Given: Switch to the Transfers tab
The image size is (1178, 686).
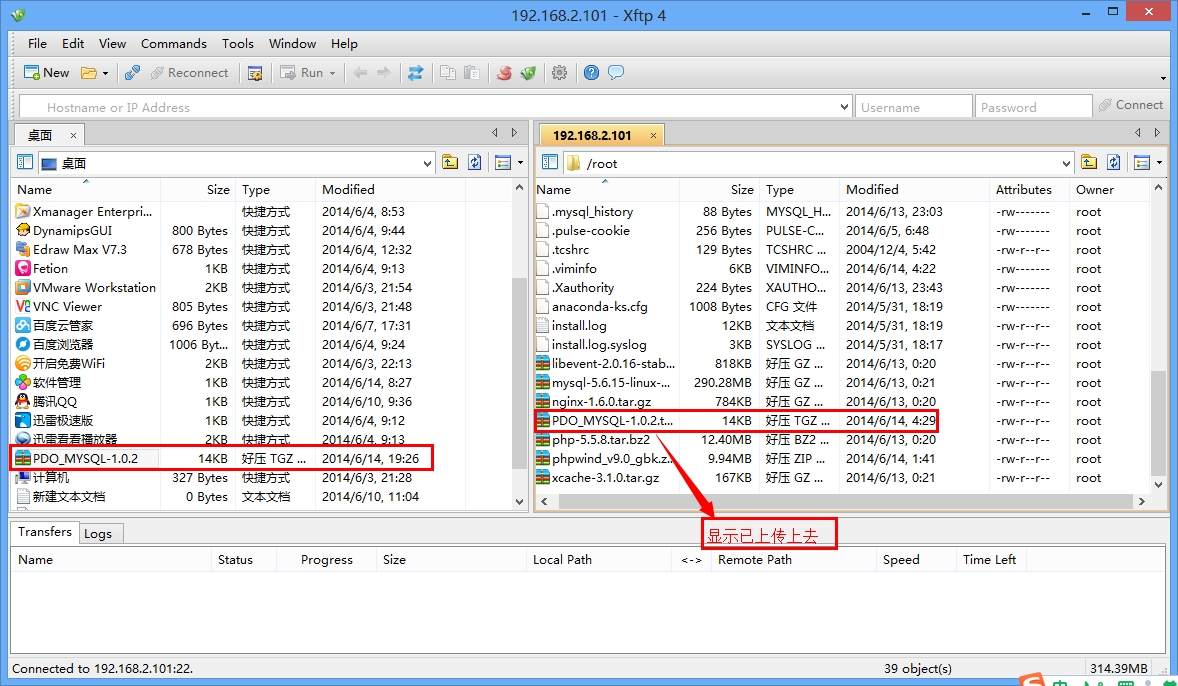Looking at the screenshot, I should (45, 532).
